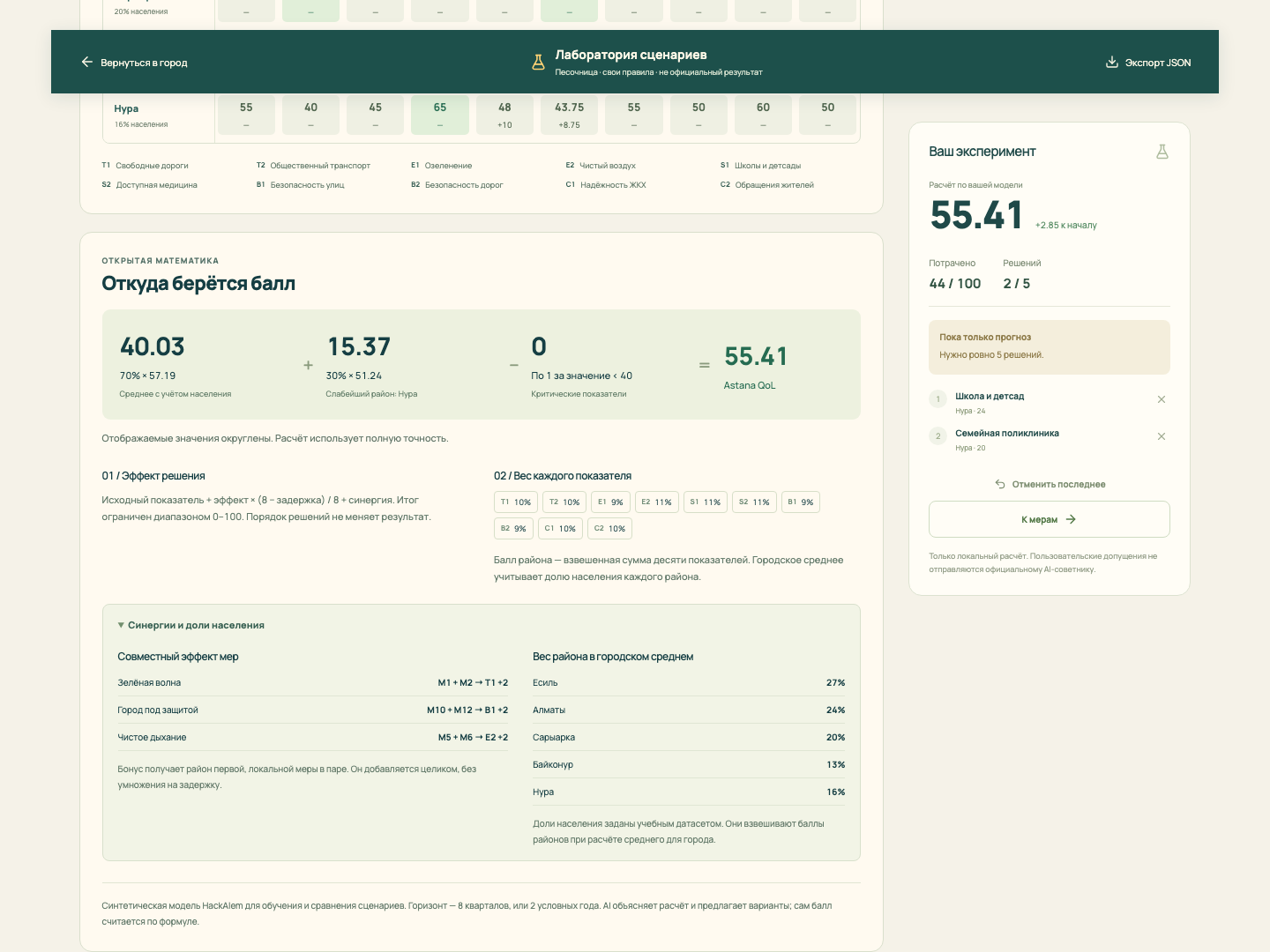This screenshot has height=952, width=1270.
Task: Click the 55.41 Astana QoL result
Action: (x=756, y=366)
